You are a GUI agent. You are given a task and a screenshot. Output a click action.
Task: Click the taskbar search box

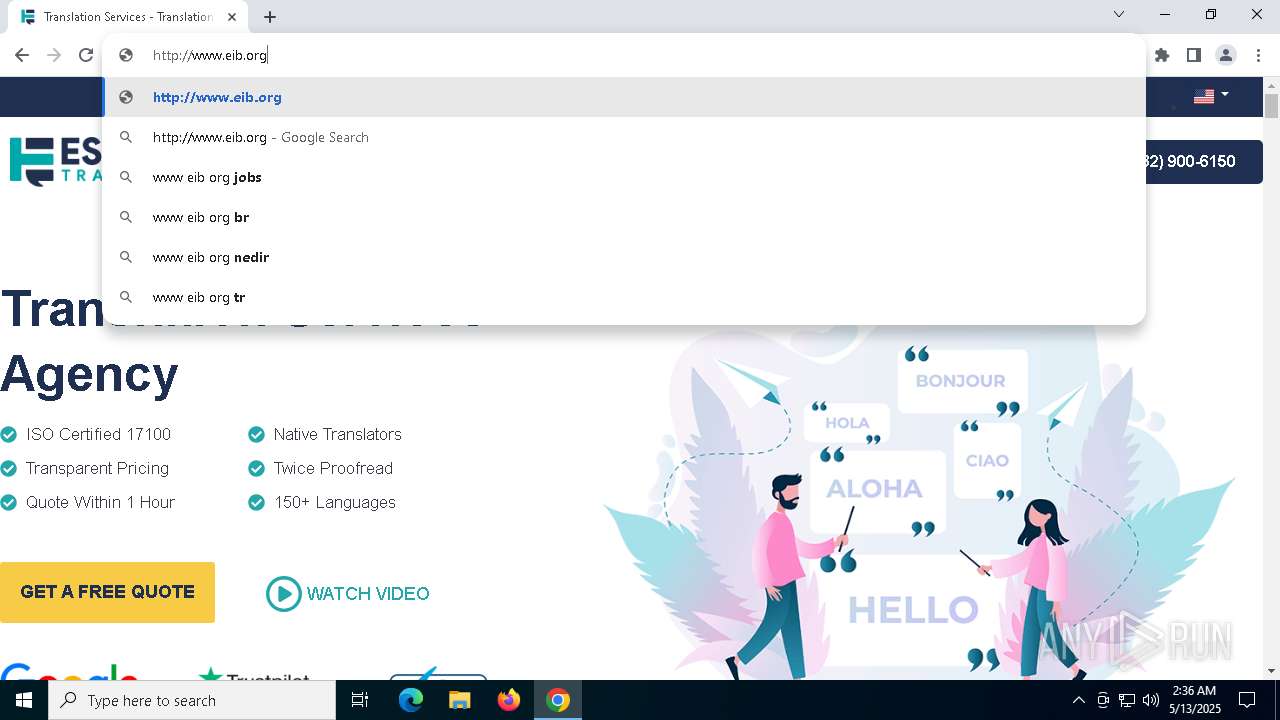(192, 700)
